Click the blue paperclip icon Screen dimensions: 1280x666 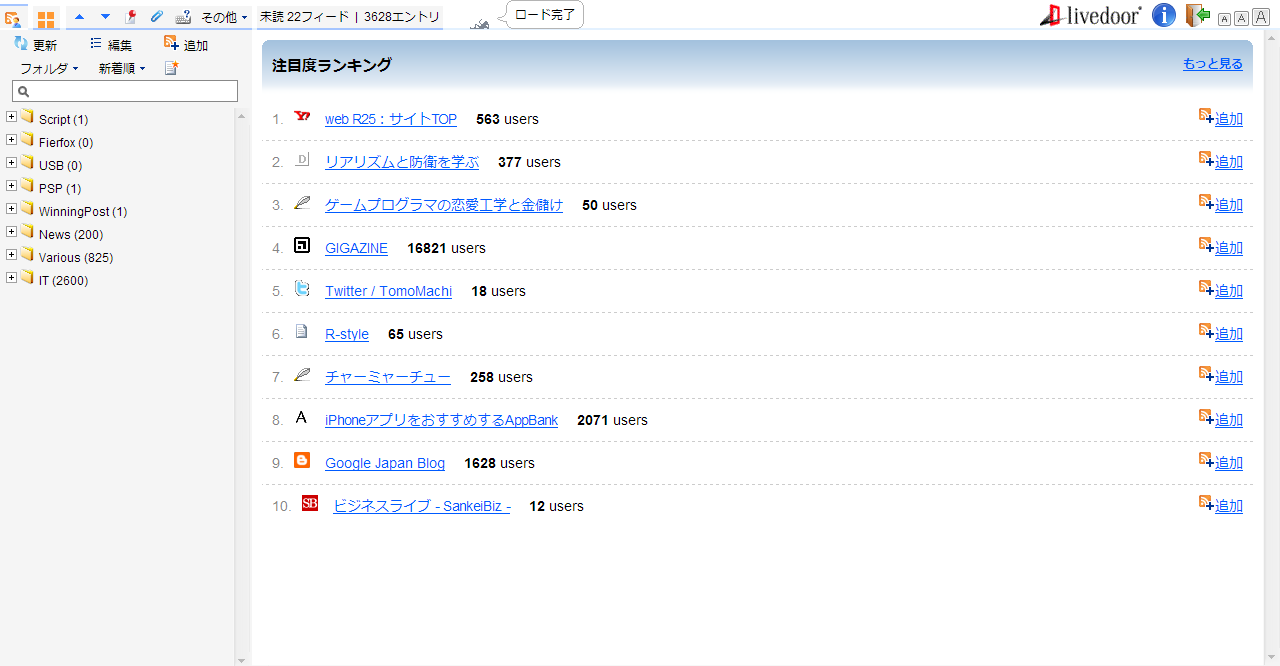[x=157, y=17]
